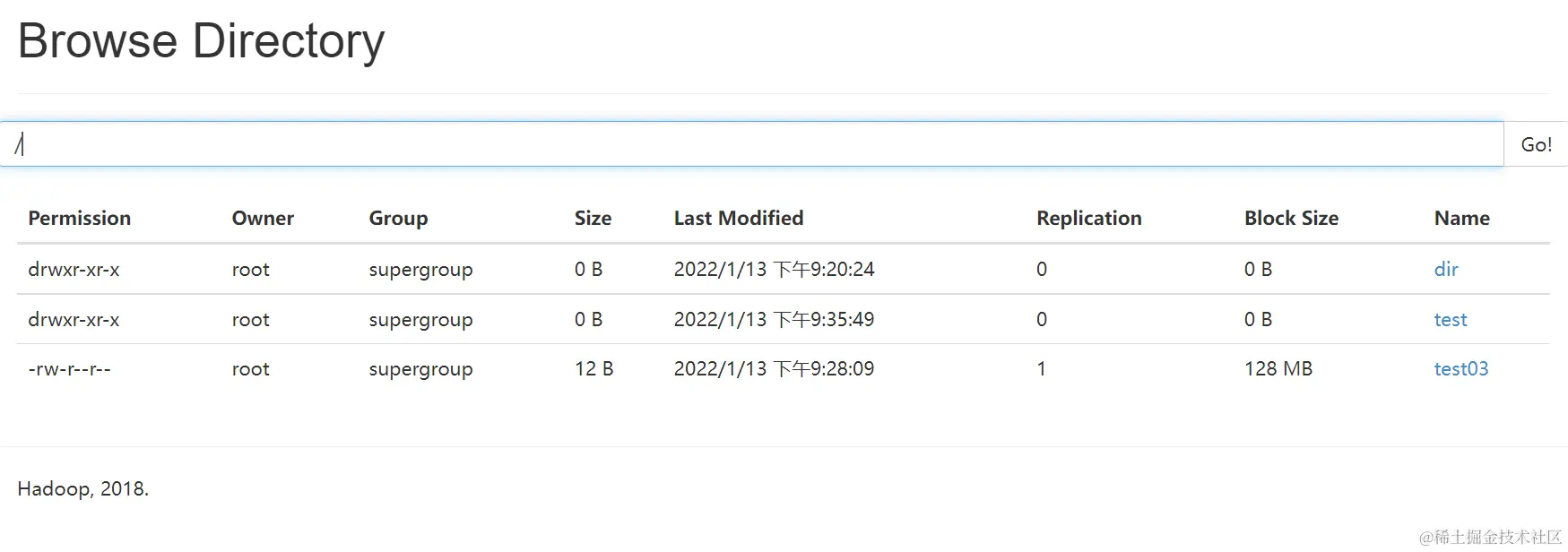Click owner root in dir row
Image resolution: width=1568 pixels, height=552 pixels.
[x=251, y=269]
